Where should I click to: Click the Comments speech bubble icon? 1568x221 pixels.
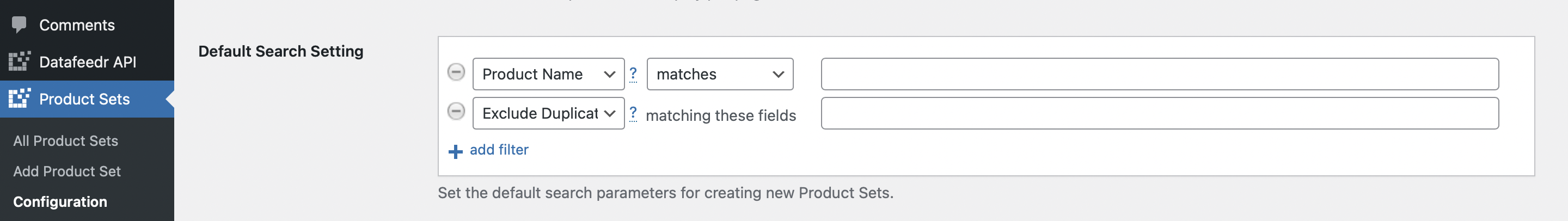click(x=20, y=25)
